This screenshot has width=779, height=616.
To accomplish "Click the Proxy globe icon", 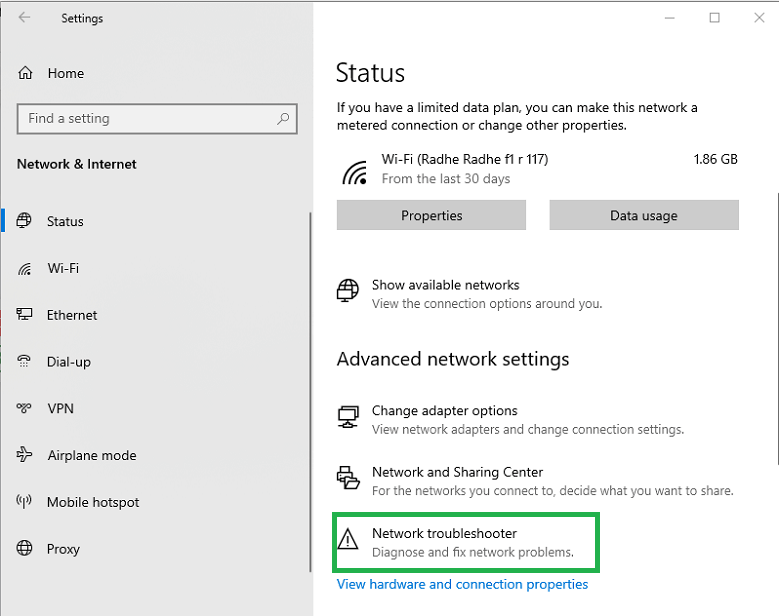I will coord(24,548).
